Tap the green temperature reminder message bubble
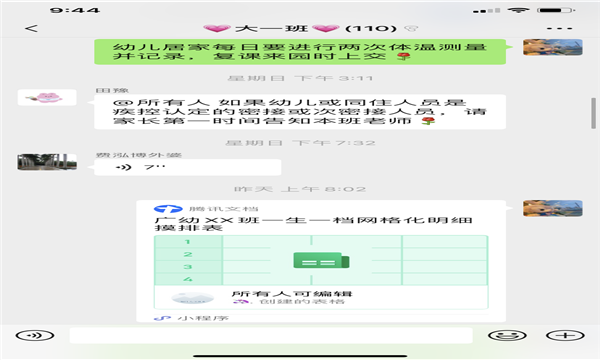The image size is (600, 360). point(300,52)
